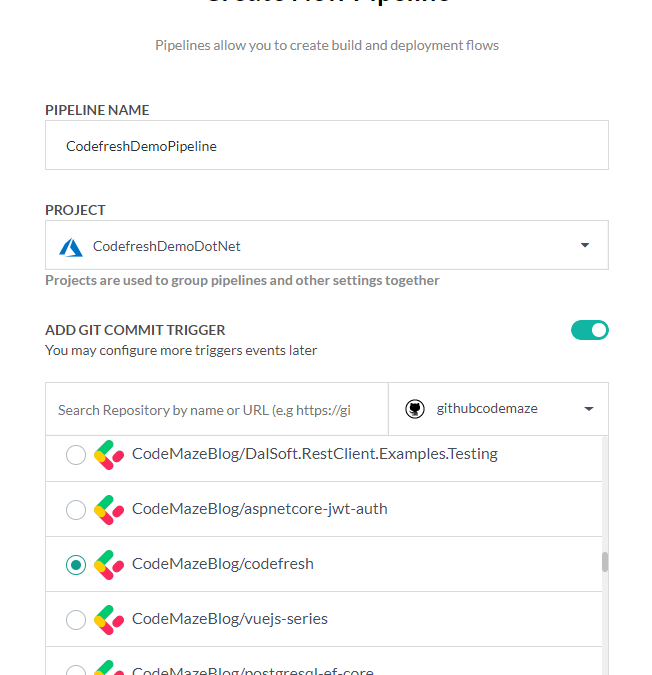Expand the githubcodemaze provider dropdown arrow
This screenshot has height=675, width=652.
pyautogui.click(x=588, y=409)
